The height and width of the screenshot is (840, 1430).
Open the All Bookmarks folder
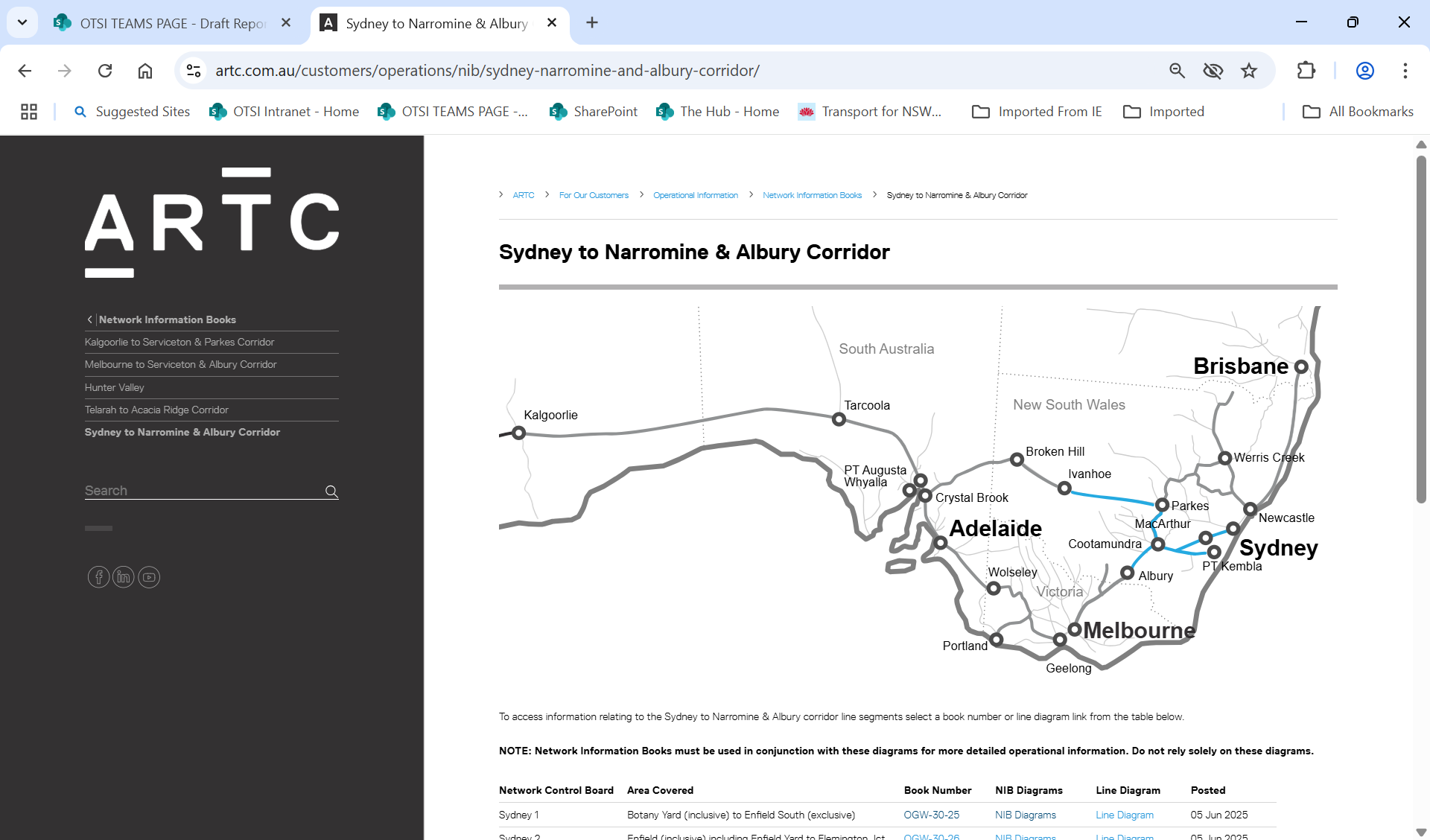1357,112
